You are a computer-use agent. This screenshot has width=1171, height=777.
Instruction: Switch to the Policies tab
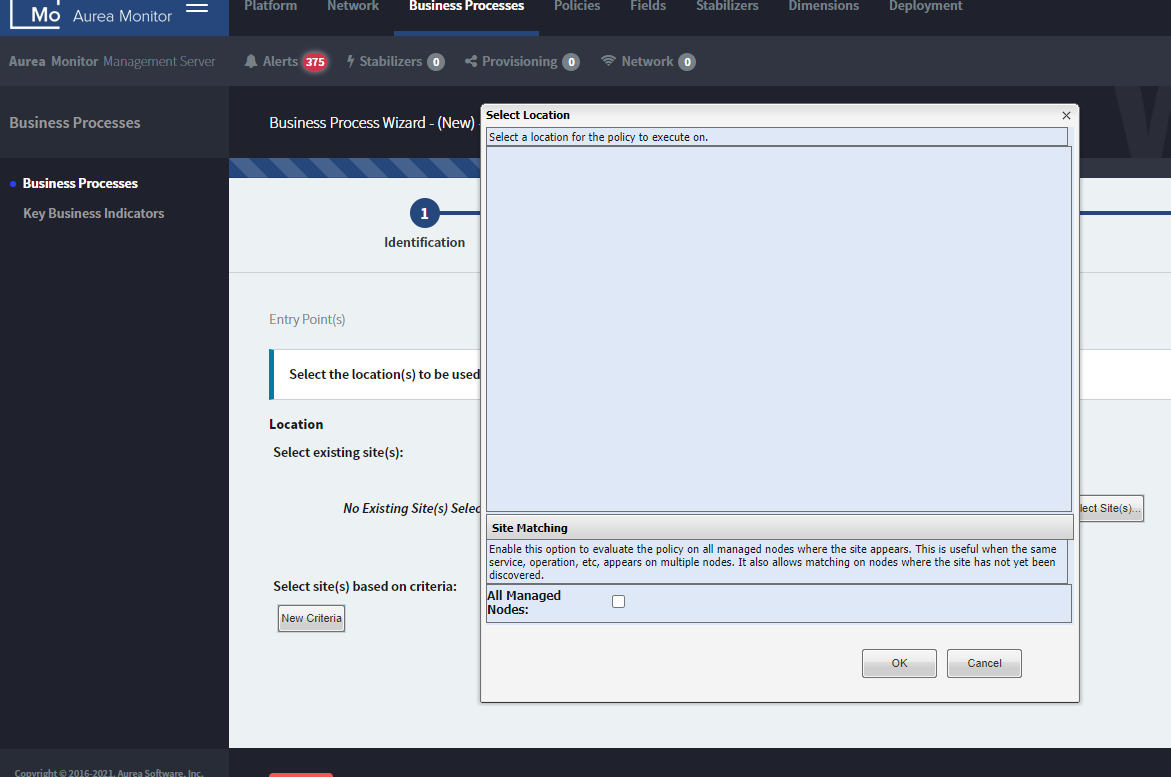[x=577, y=6]
